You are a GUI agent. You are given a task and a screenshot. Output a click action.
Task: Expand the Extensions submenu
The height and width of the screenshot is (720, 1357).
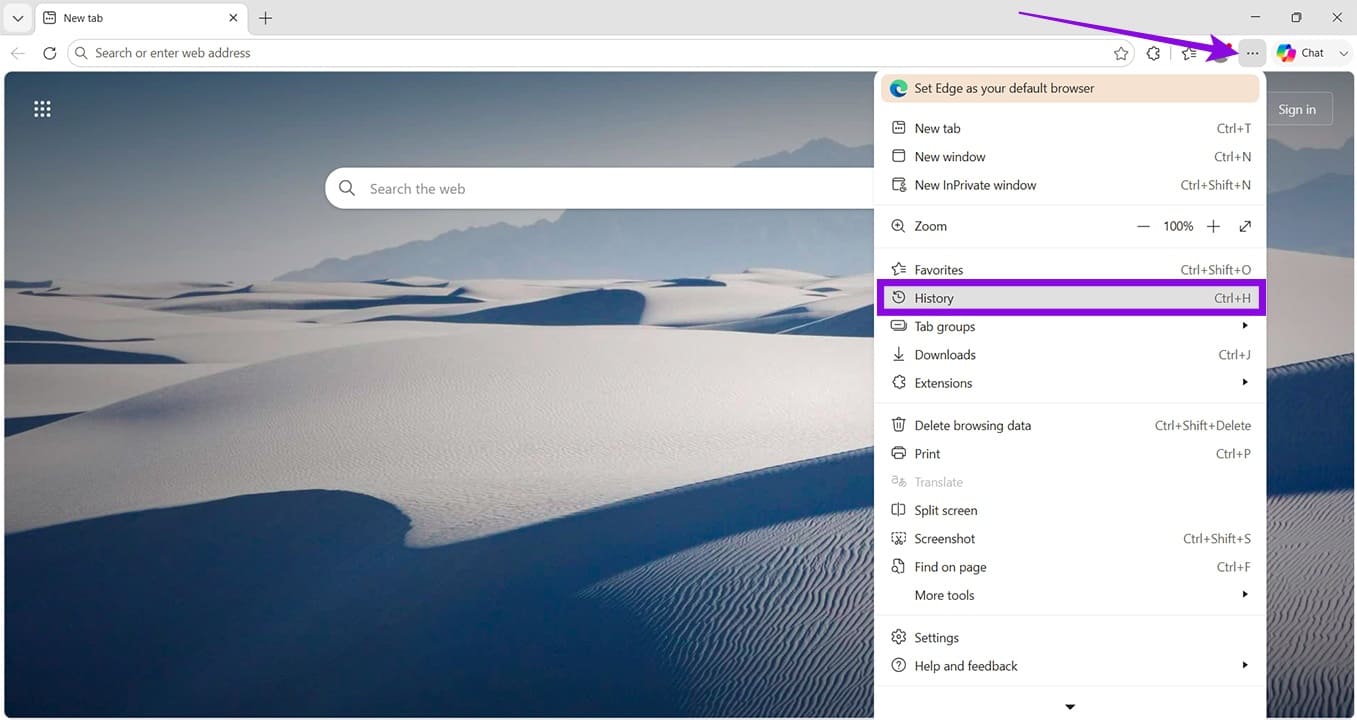click(1070, 383)
